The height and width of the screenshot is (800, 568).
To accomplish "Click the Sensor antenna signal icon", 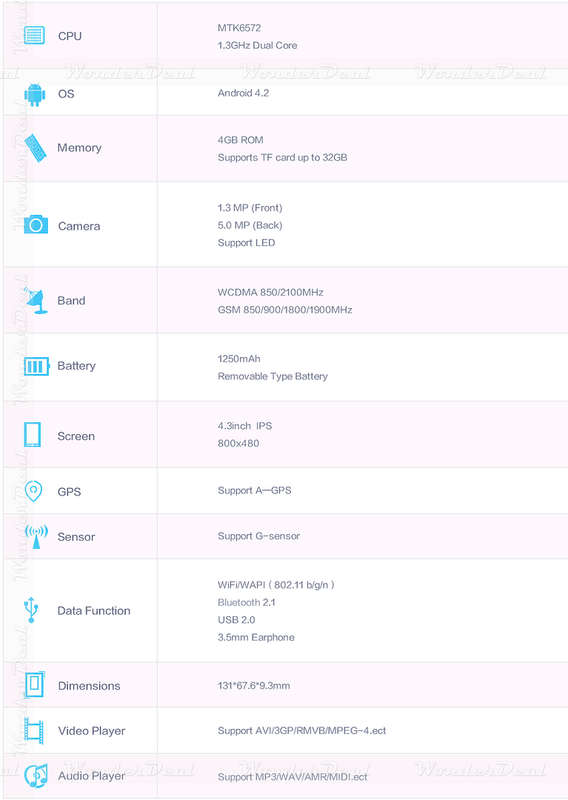I will click(36, 536).
